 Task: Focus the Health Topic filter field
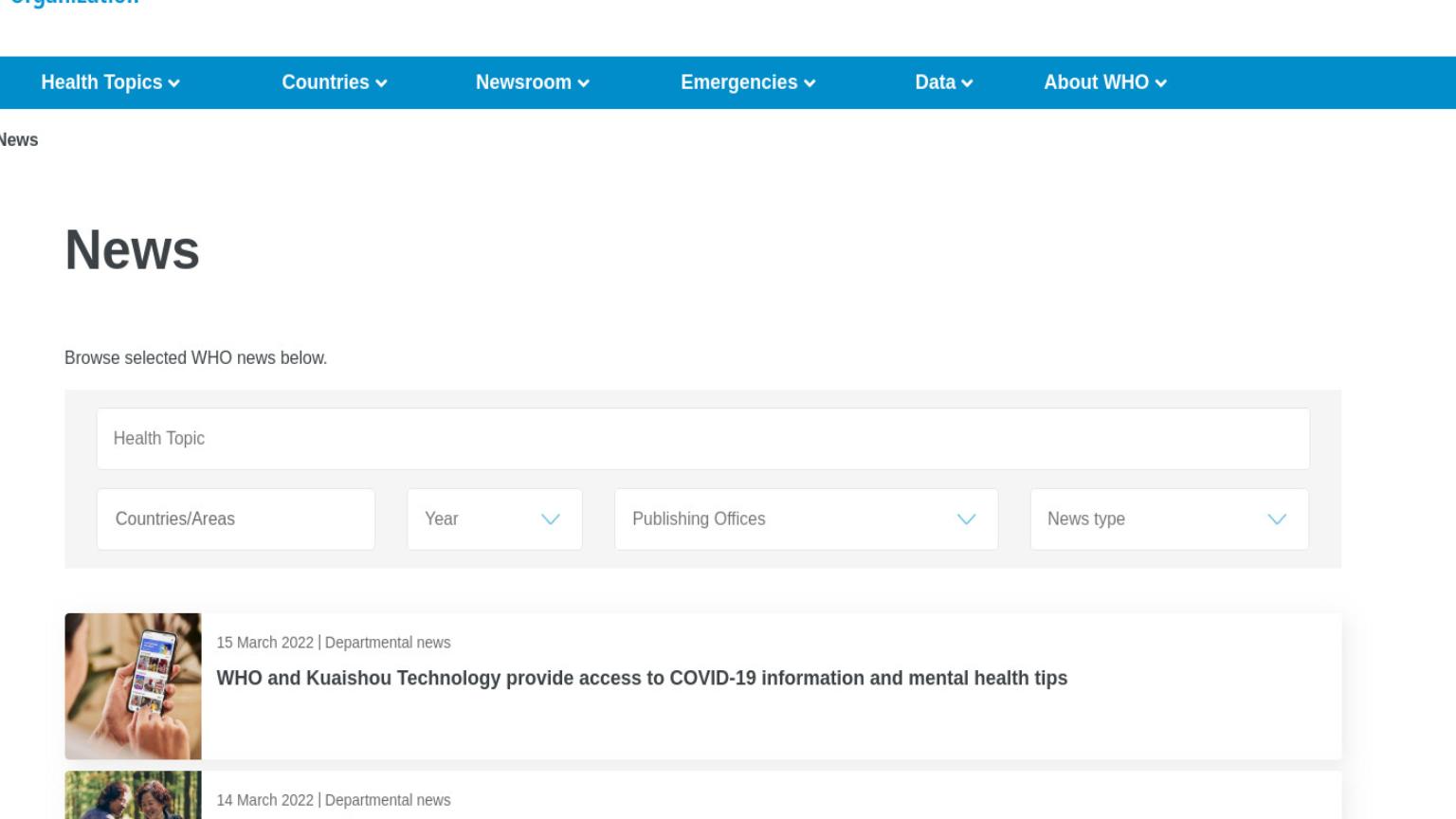(x=703, y=439)
